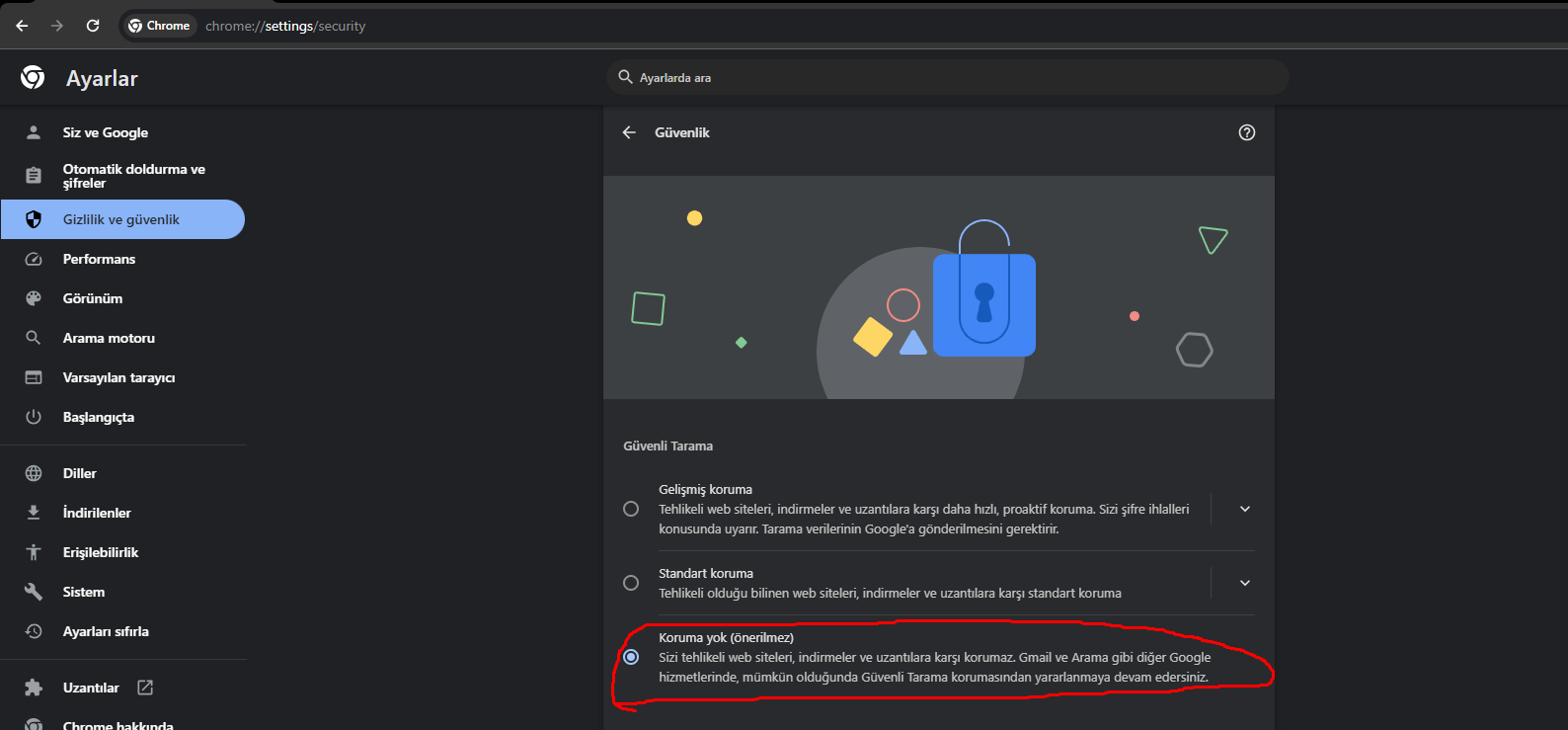Click the person icon for Siz ve Google
Image resolution: width=1568 pixels, height=730 pixels.
point(34,132)
